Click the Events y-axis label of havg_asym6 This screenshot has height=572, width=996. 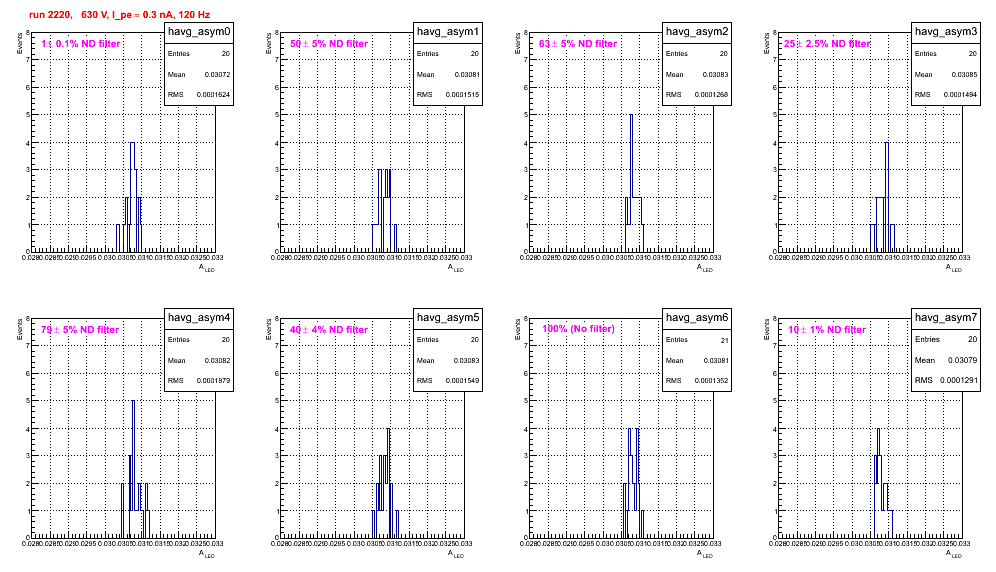[x=518, y=329]
